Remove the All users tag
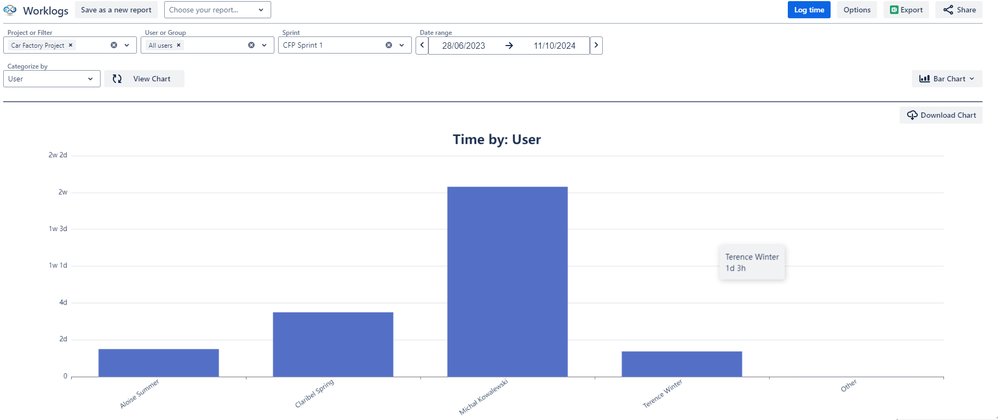998x420 pixels. coord(179,45)
